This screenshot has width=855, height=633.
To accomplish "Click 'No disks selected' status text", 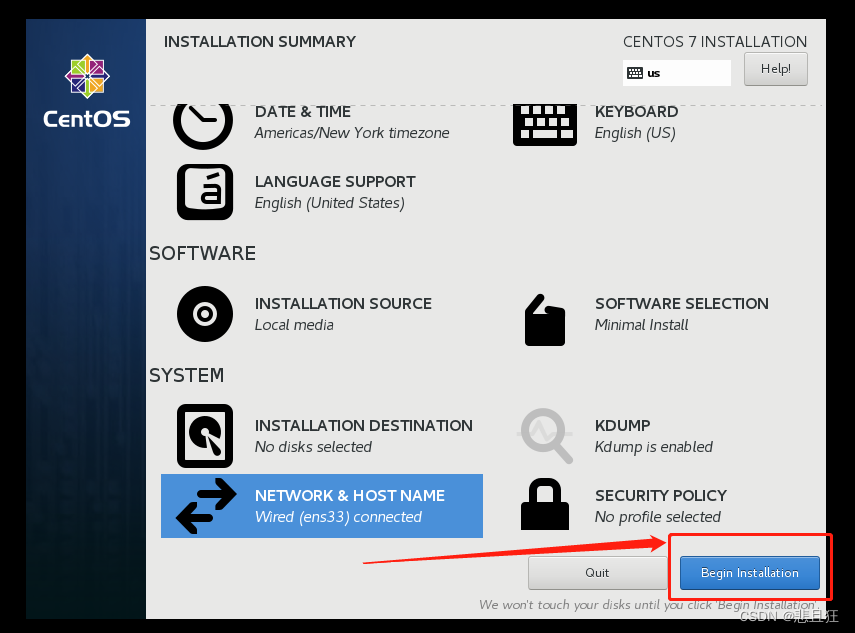I will (x=314, y=447).
